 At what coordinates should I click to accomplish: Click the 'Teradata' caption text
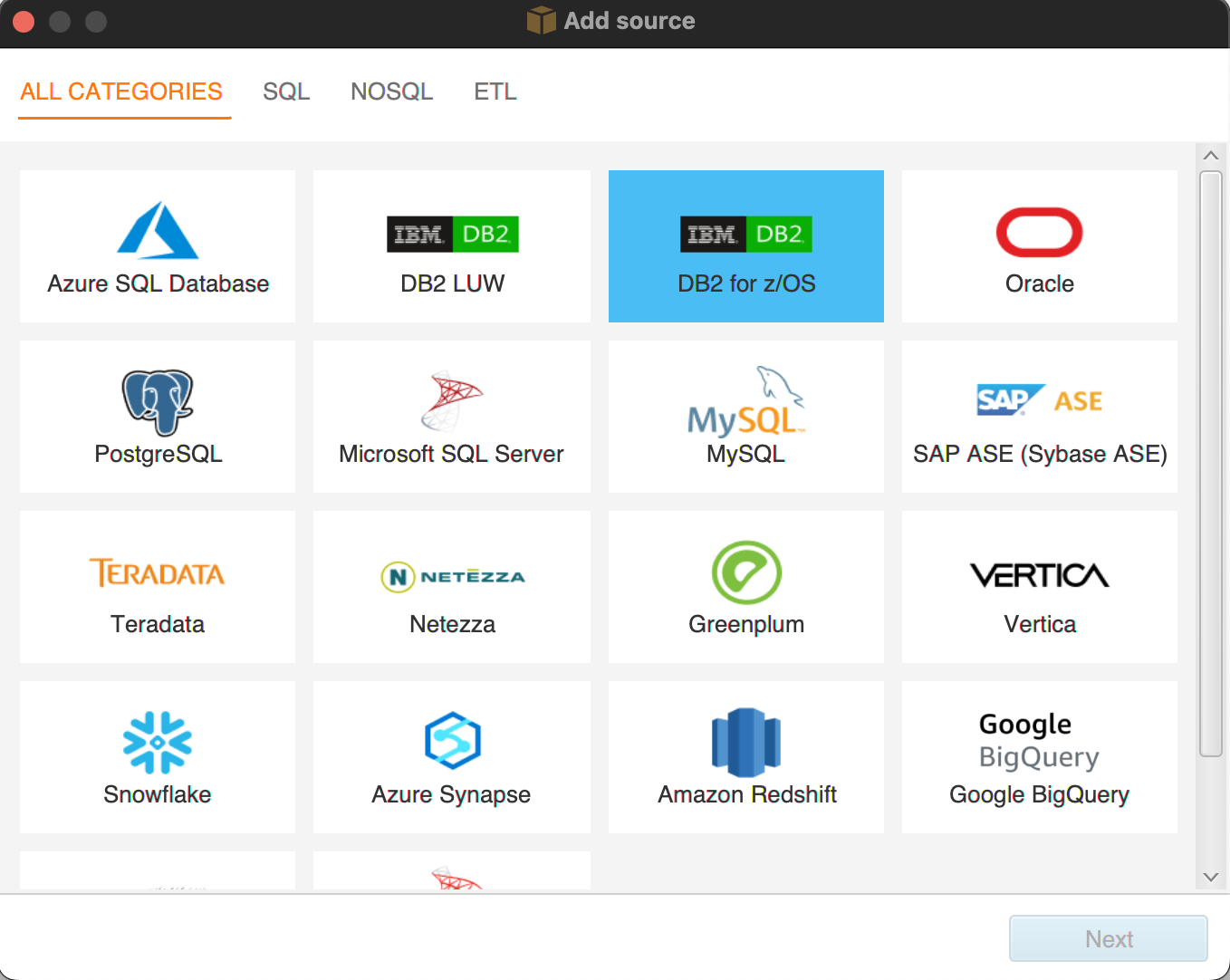point(158,624)
